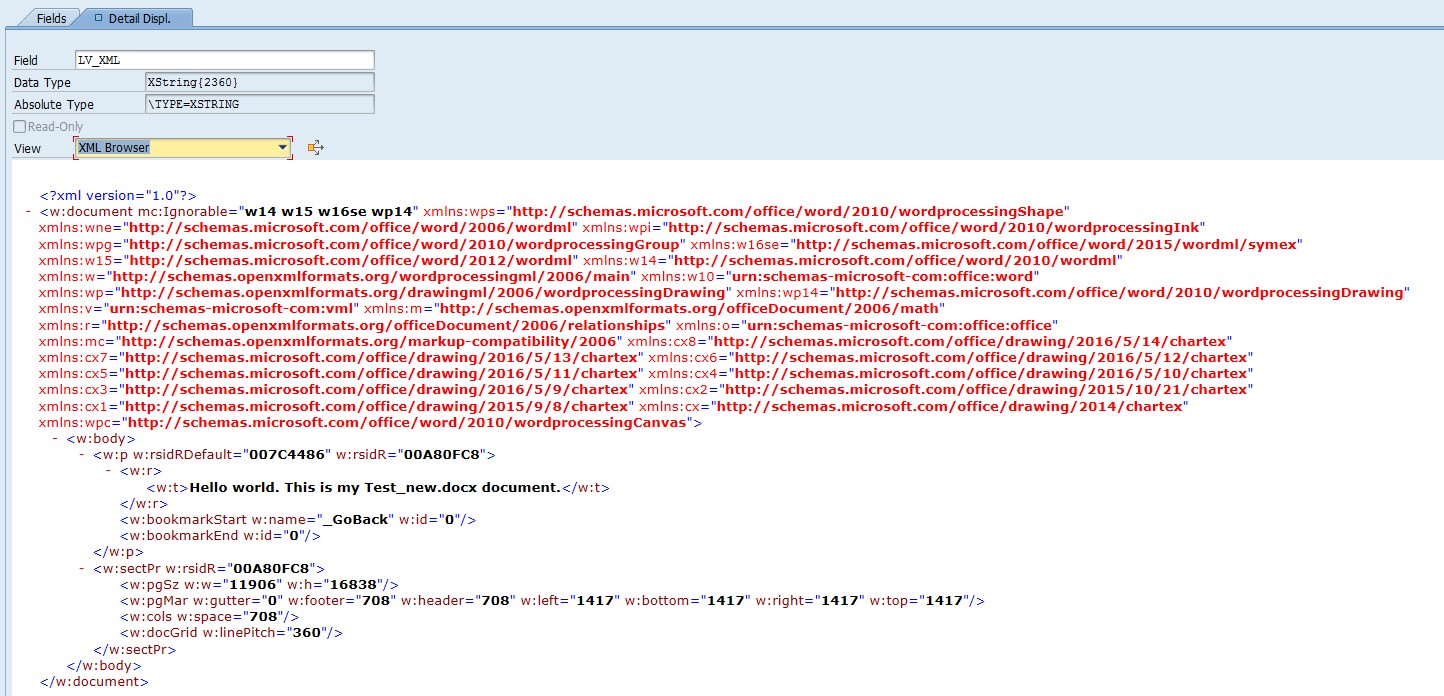Collapse the w:body node
The height and width of the screenshot is (696, 1444).
[55, 439]
